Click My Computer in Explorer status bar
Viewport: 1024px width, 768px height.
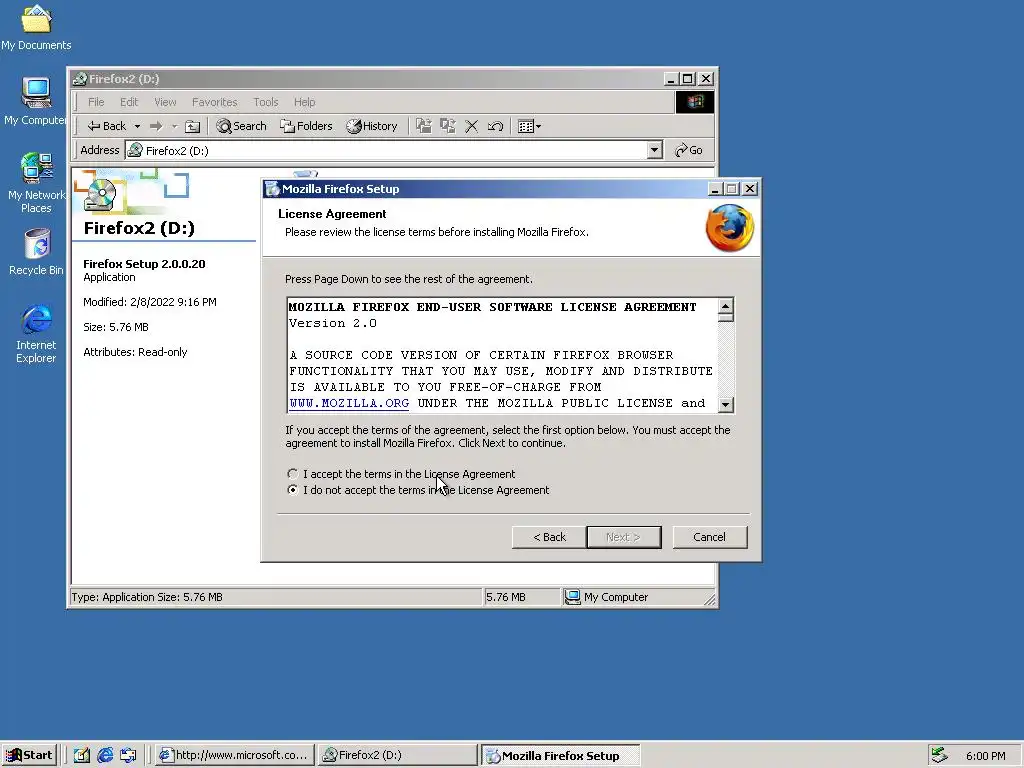click(x=607, y=597)
